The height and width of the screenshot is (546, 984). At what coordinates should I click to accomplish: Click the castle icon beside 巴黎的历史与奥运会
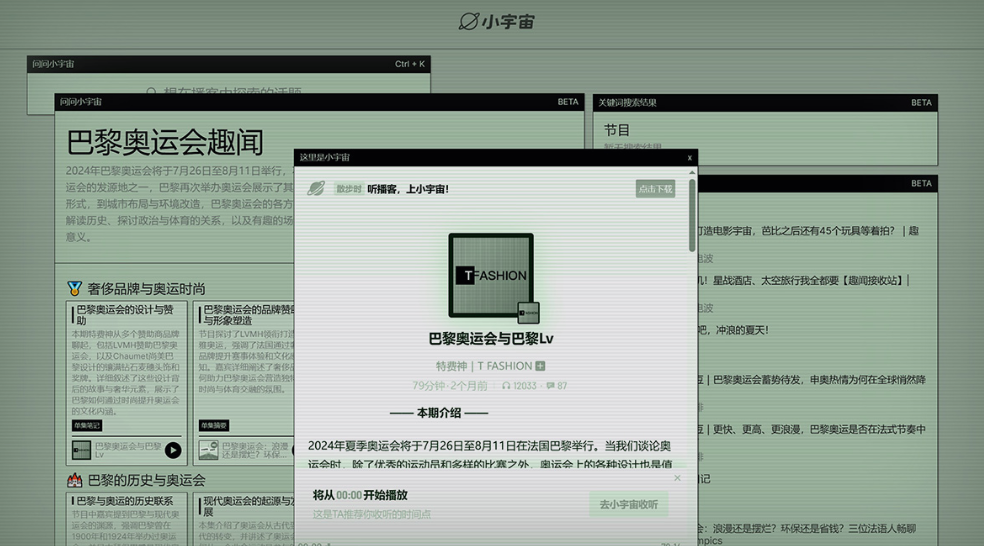75,480
